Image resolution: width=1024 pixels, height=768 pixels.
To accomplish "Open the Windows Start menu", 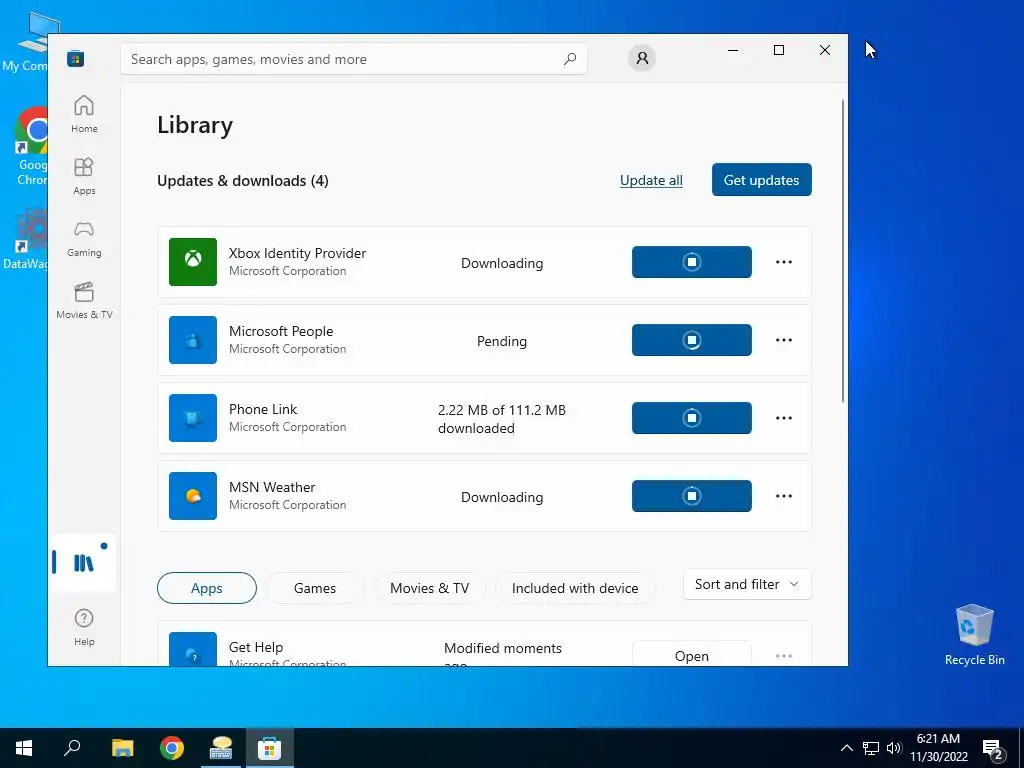I will [24, 748].
